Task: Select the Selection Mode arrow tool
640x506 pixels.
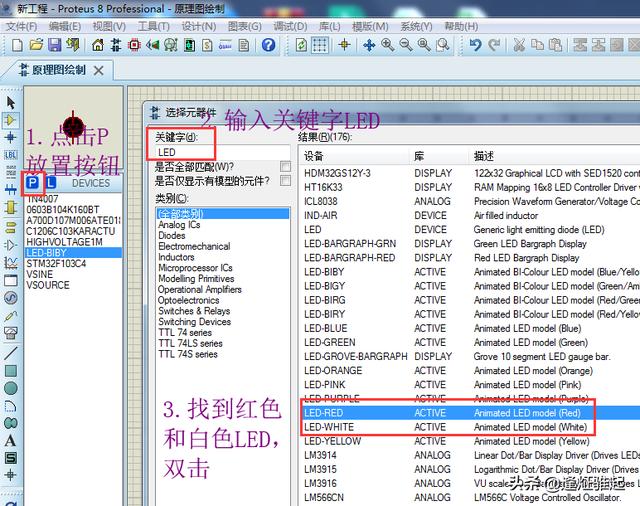Action: tap(11, 102)
